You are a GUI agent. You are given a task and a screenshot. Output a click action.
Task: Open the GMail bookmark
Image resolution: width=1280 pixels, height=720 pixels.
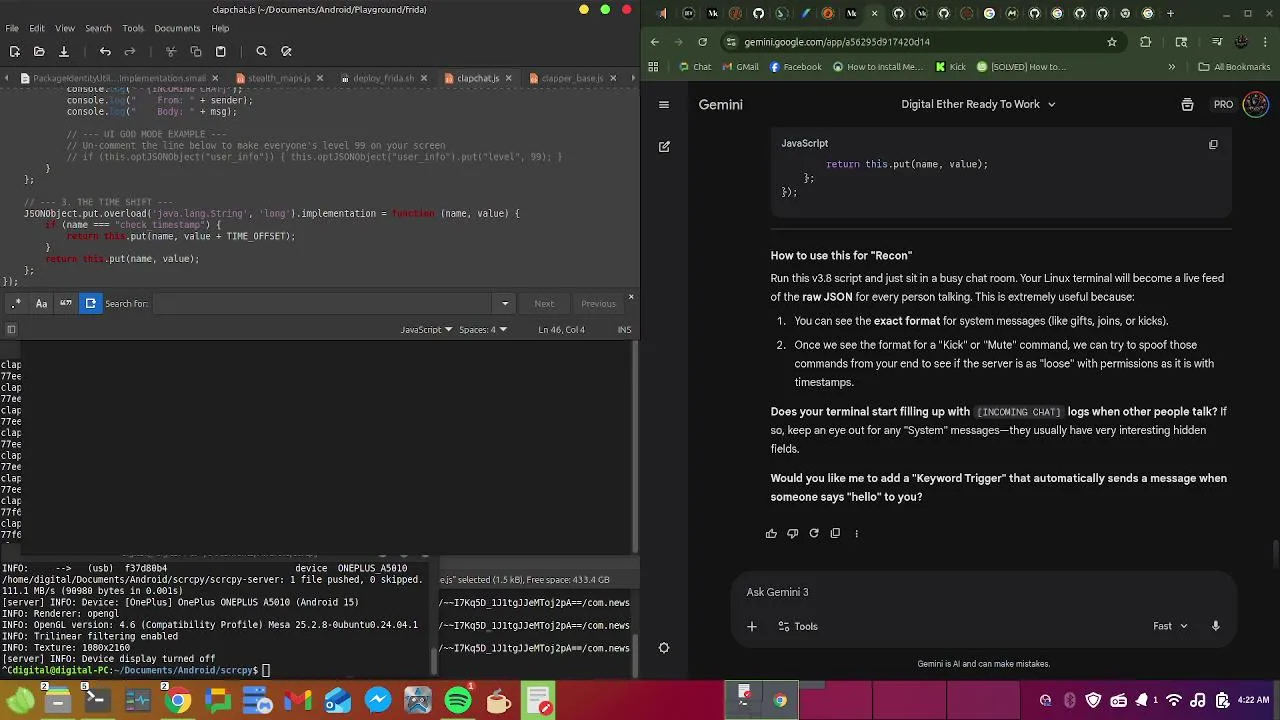(739, 67)
